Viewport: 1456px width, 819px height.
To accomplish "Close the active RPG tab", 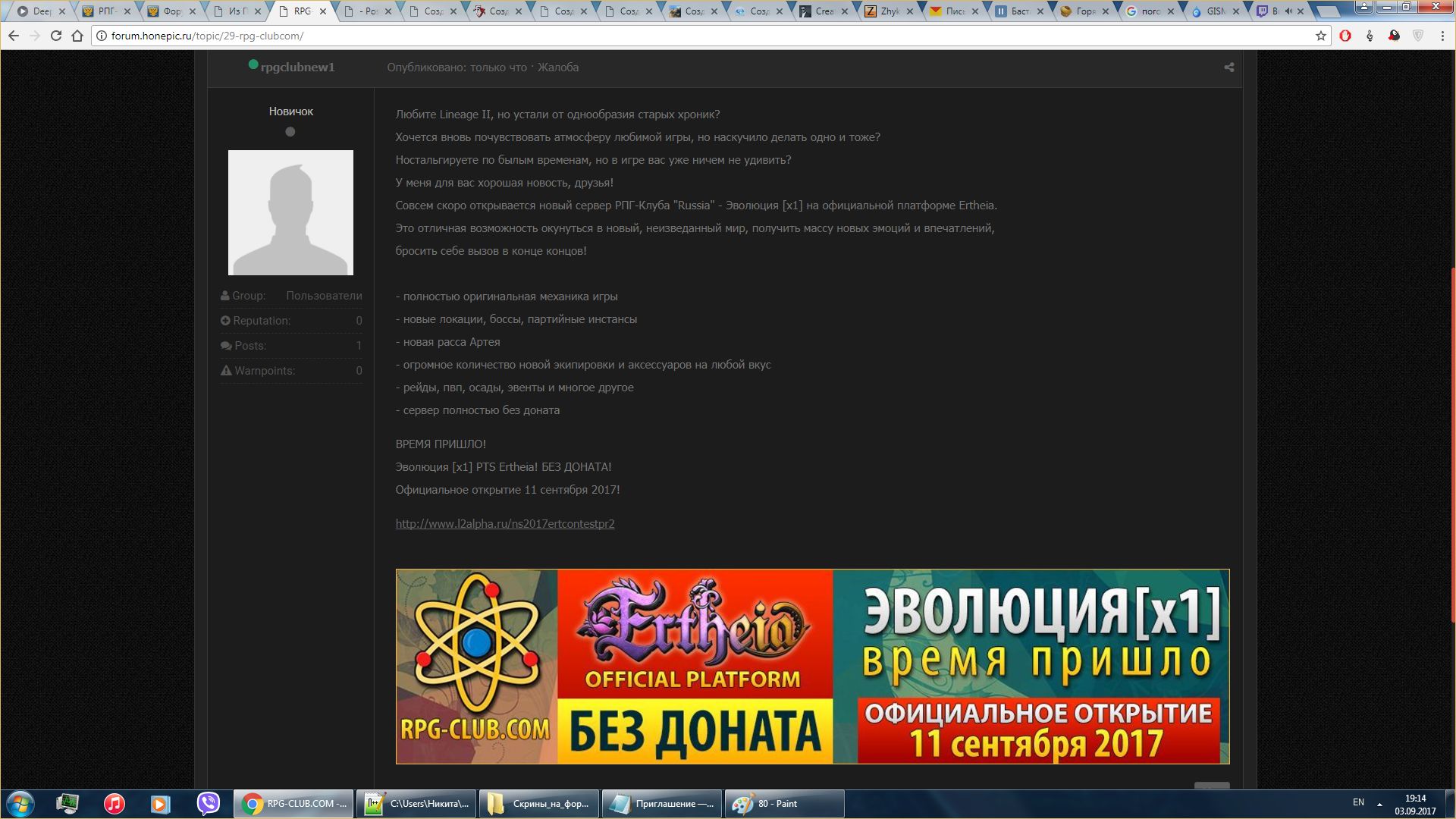I will (x=324, y=11).
